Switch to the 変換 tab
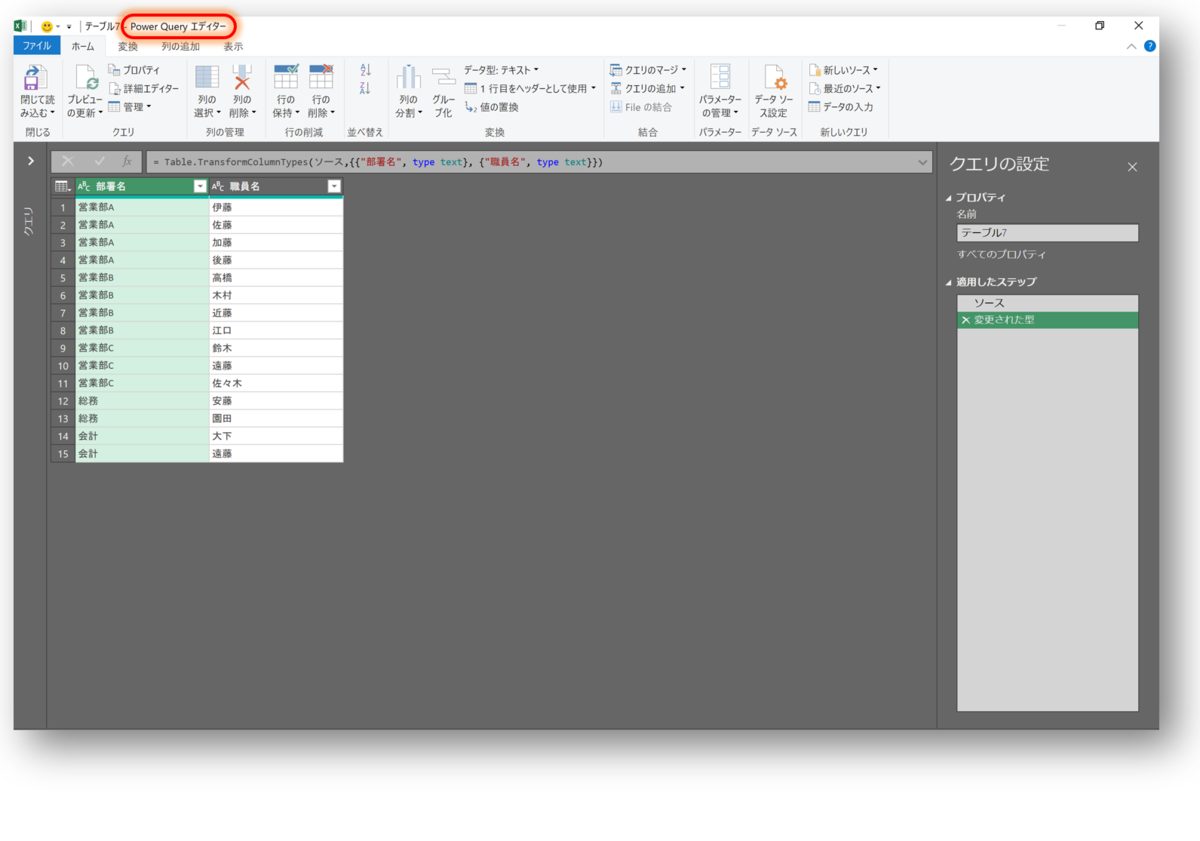Viewport: 1200px width, 841px height. [128, 46]
